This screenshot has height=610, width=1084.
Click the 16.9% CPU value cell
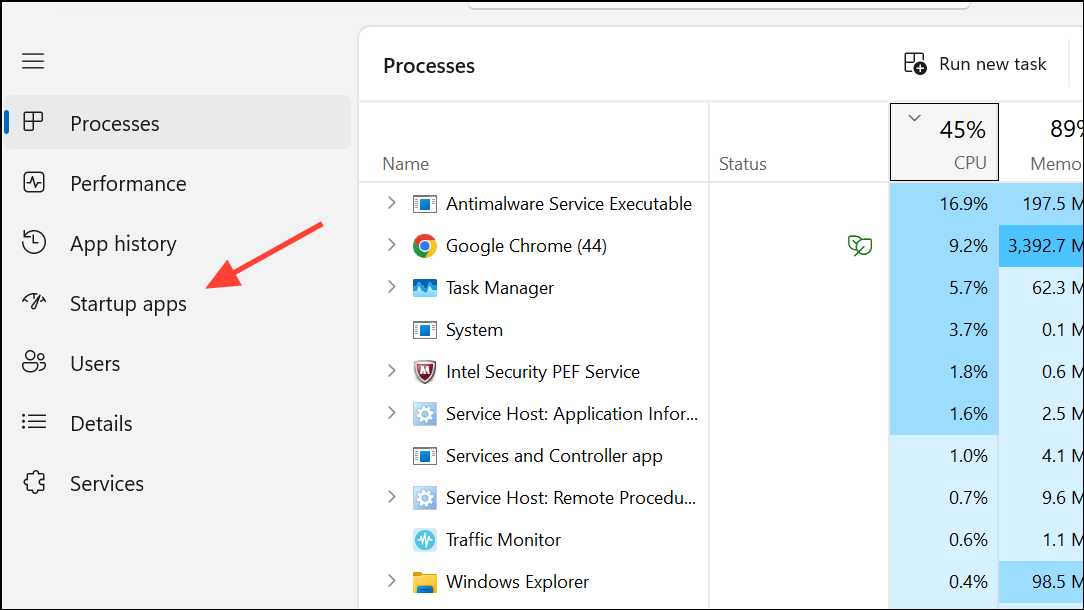(944, 204)
